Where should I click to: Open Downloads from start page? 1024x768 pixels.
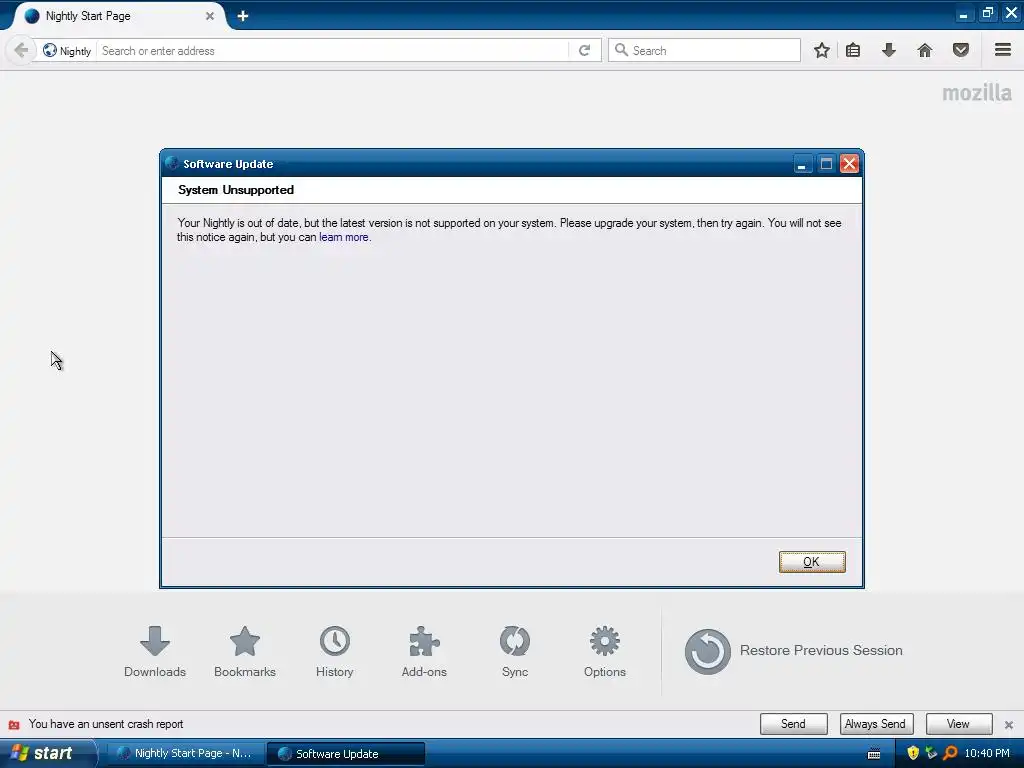(x=155, y=652)
